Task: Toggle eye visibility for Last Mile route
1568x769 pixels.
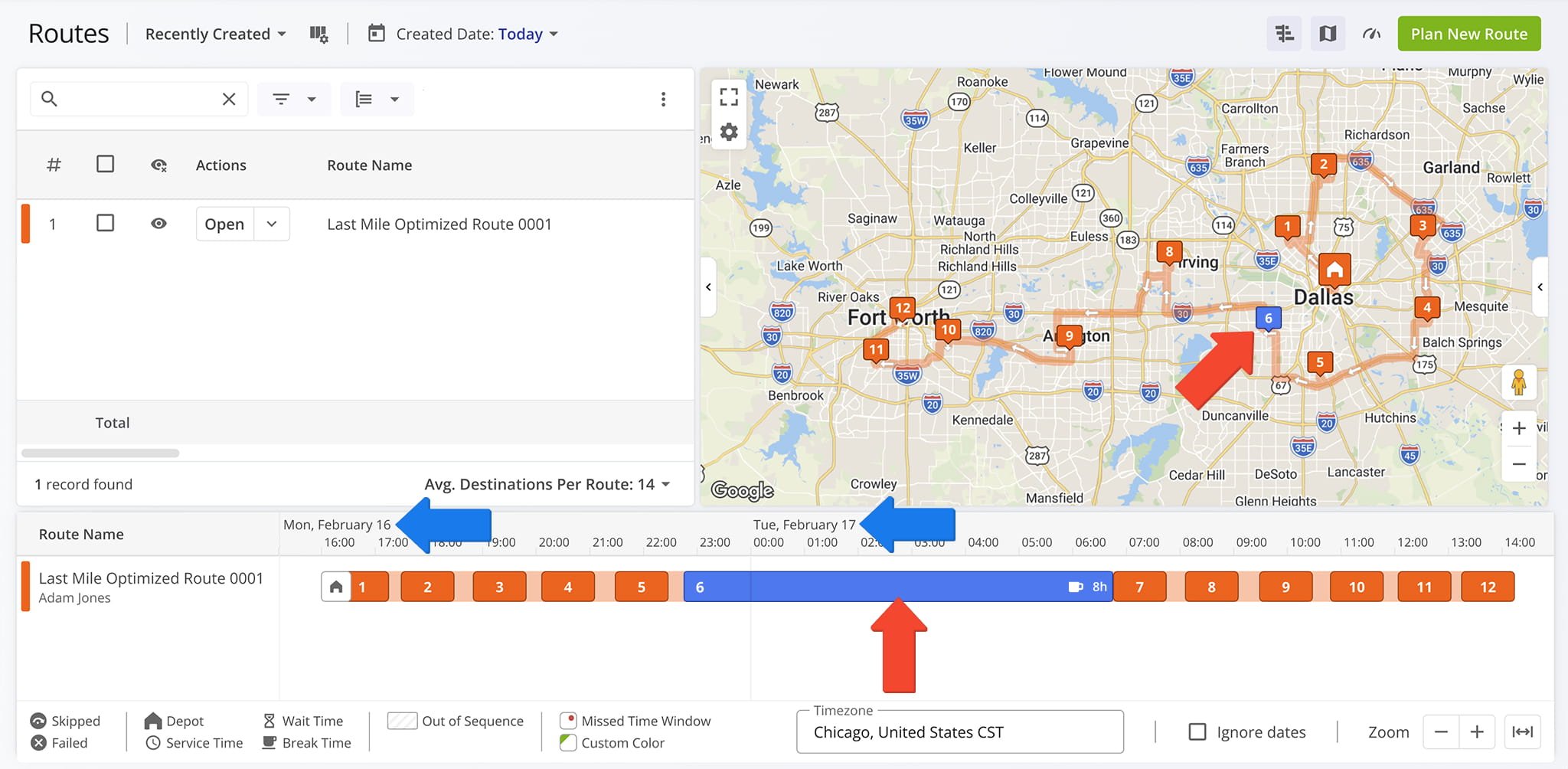Action: pos(158,224)
